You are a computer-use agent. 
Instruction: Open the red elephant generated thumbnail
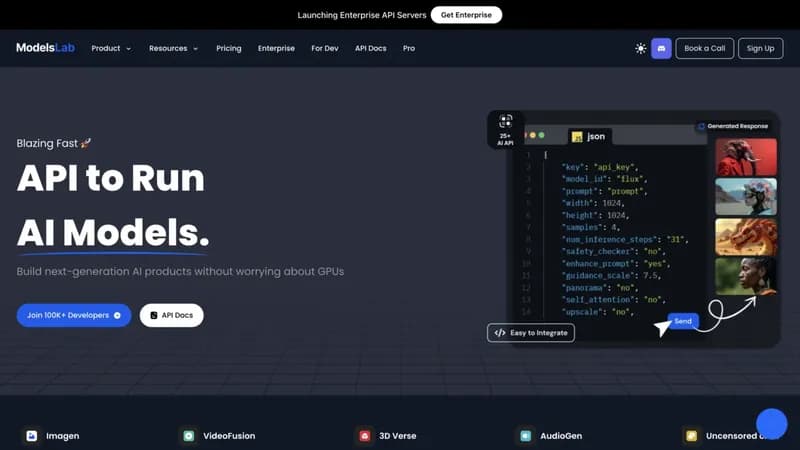746,157
